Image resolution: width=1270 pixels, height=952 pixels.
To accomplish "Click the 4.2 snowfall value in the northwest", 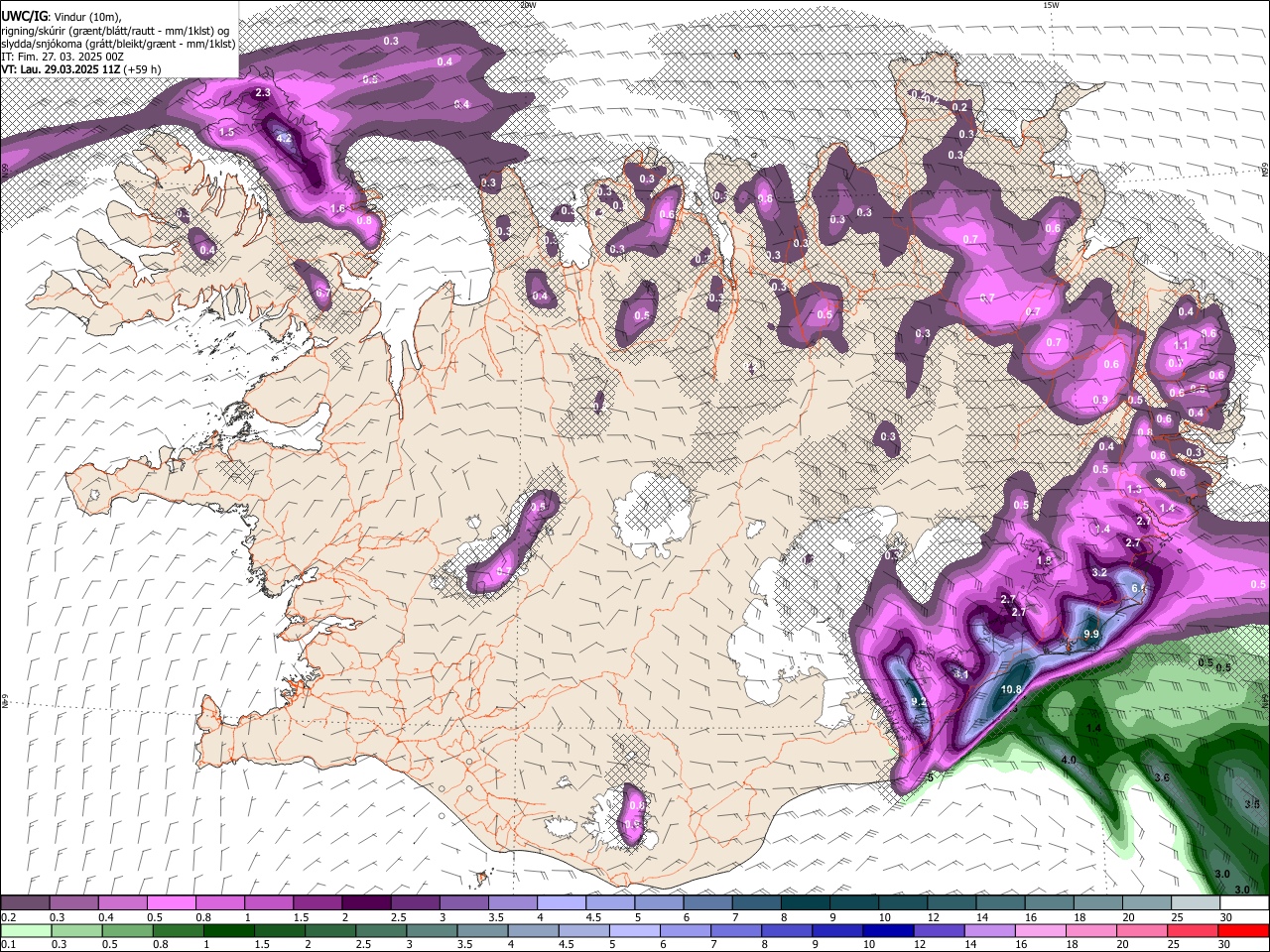I will pos(284,139).
